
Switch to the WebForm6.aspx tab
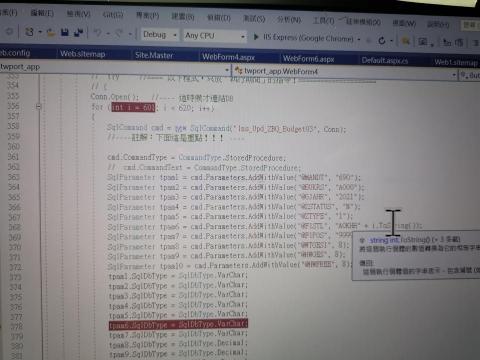[x=308, y=59]
